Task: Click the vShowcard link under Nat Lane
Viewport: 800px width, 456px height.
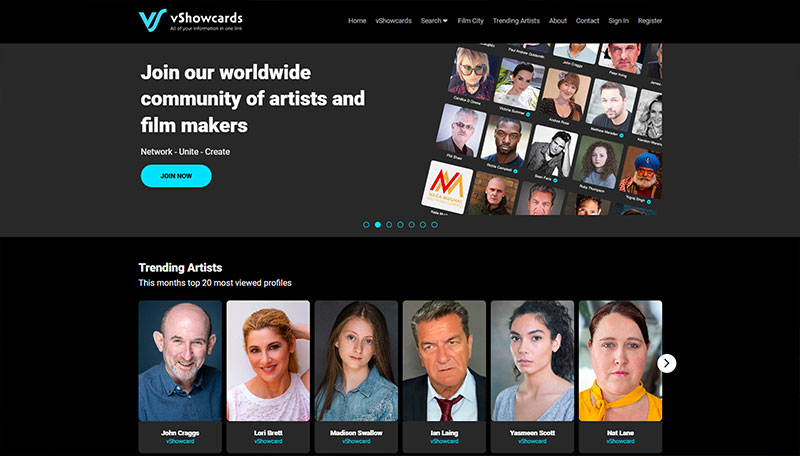Action: [620, 441]
